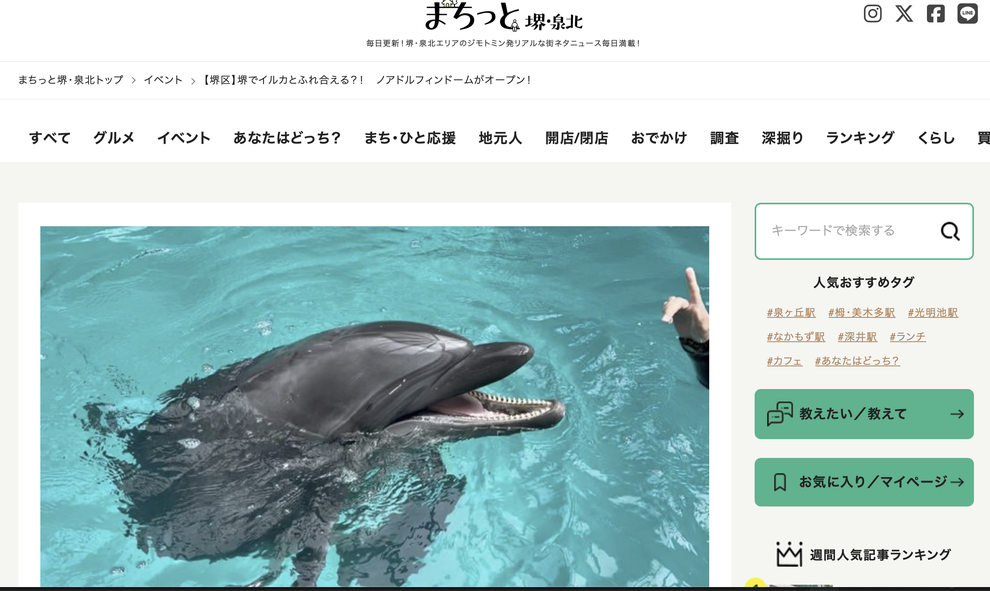Open the #あなたはどっち？ tag
990x591 pixels.
pos(857,361)
